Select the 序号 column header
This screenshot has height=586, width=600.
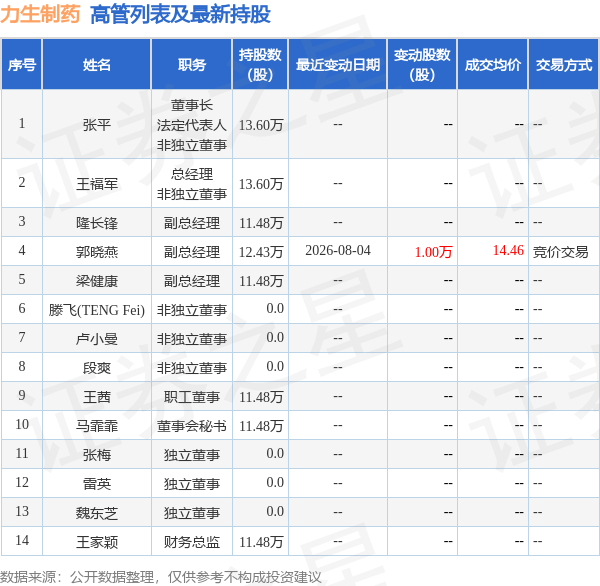[x=22, y=65]
